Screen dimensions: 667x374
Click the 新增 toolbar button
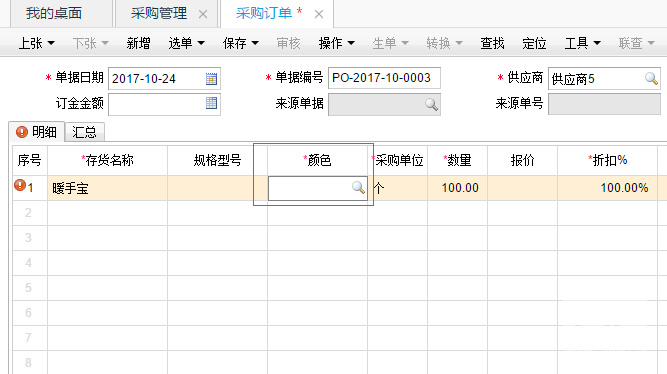pyautogui.click(x=138, y=43)
